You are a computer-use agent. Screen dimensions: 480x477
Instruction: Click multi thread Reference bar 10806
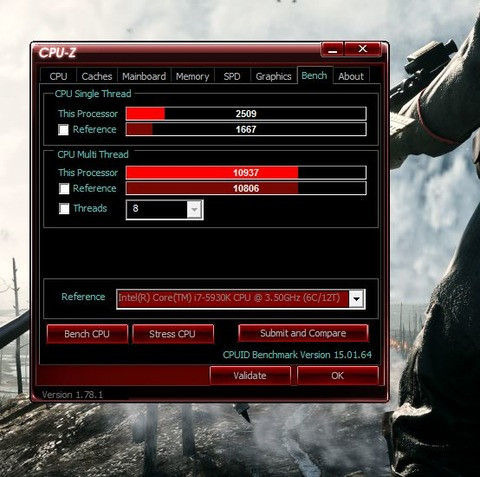246,188
